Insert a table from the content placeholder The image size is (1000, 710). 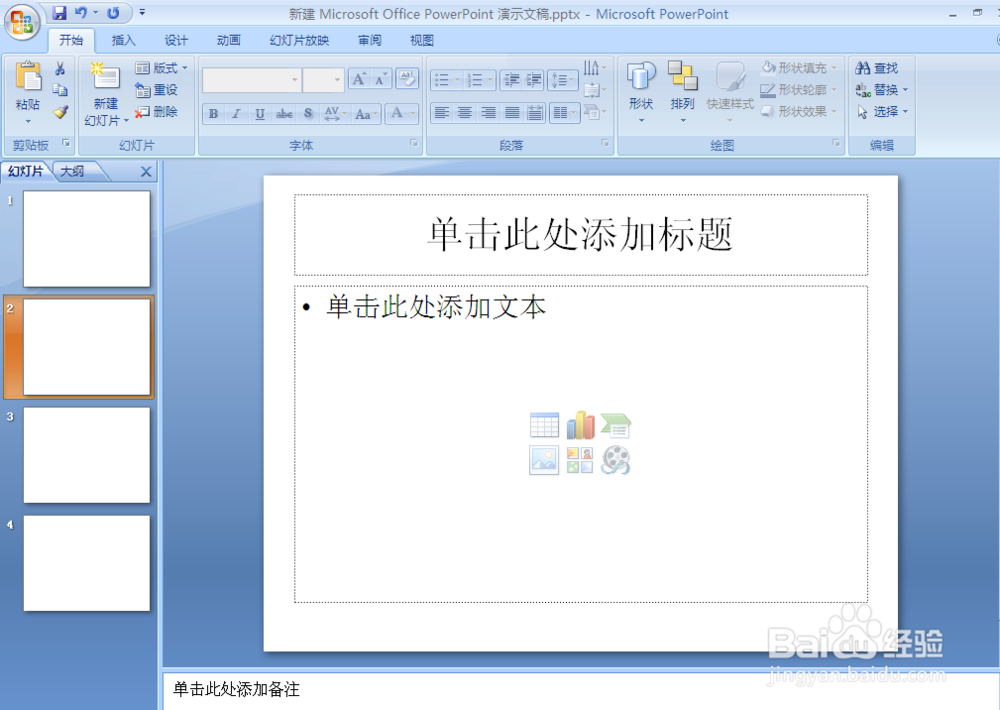(x=544, y=424)
